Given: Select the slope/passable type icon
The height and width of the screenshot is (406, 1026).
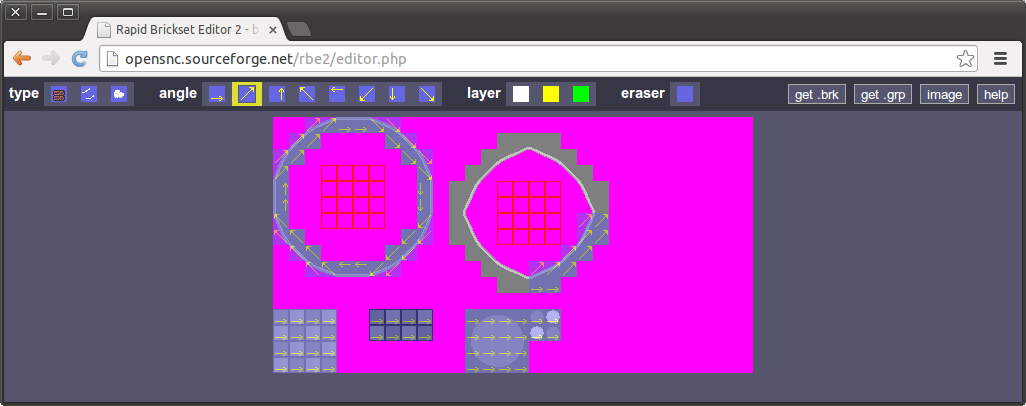Looking at the screenshot, I should [x=89, y=94].
